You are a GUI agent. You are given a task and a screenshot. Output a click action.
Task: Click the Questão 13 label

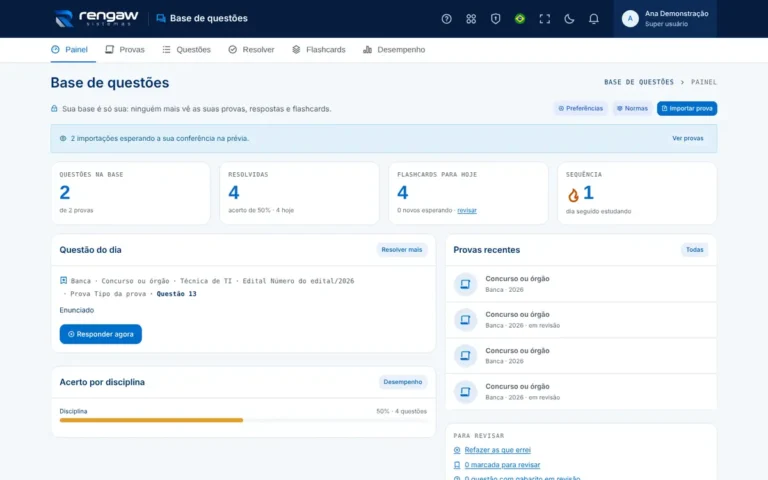[x=176, y=294]
